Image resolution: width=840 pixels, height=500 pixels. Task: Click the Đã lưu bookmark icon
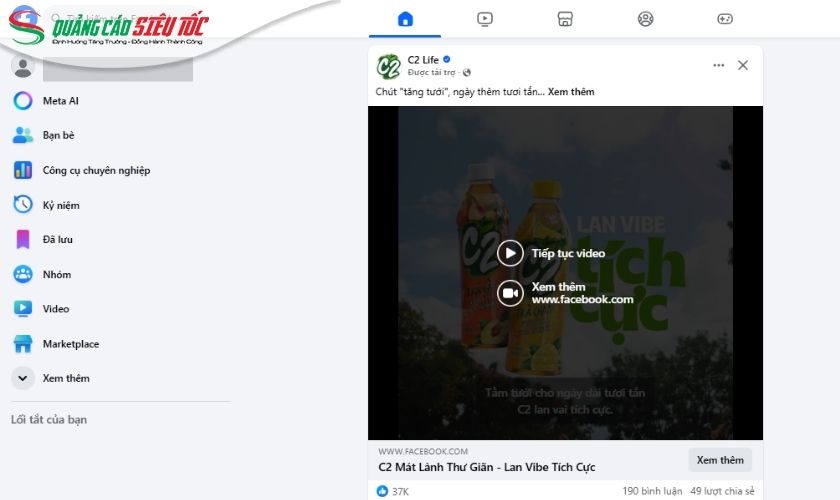22,240
